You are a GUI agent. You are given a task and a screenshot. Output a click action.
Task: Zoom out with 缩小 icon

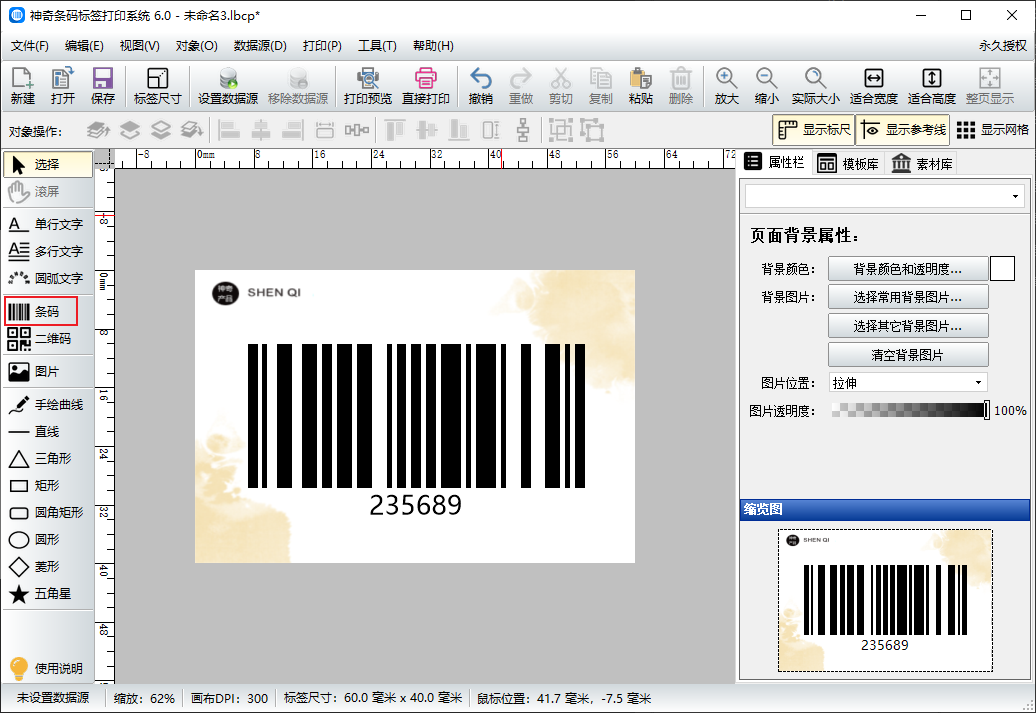pyautogui.click(x=766, y=86)
